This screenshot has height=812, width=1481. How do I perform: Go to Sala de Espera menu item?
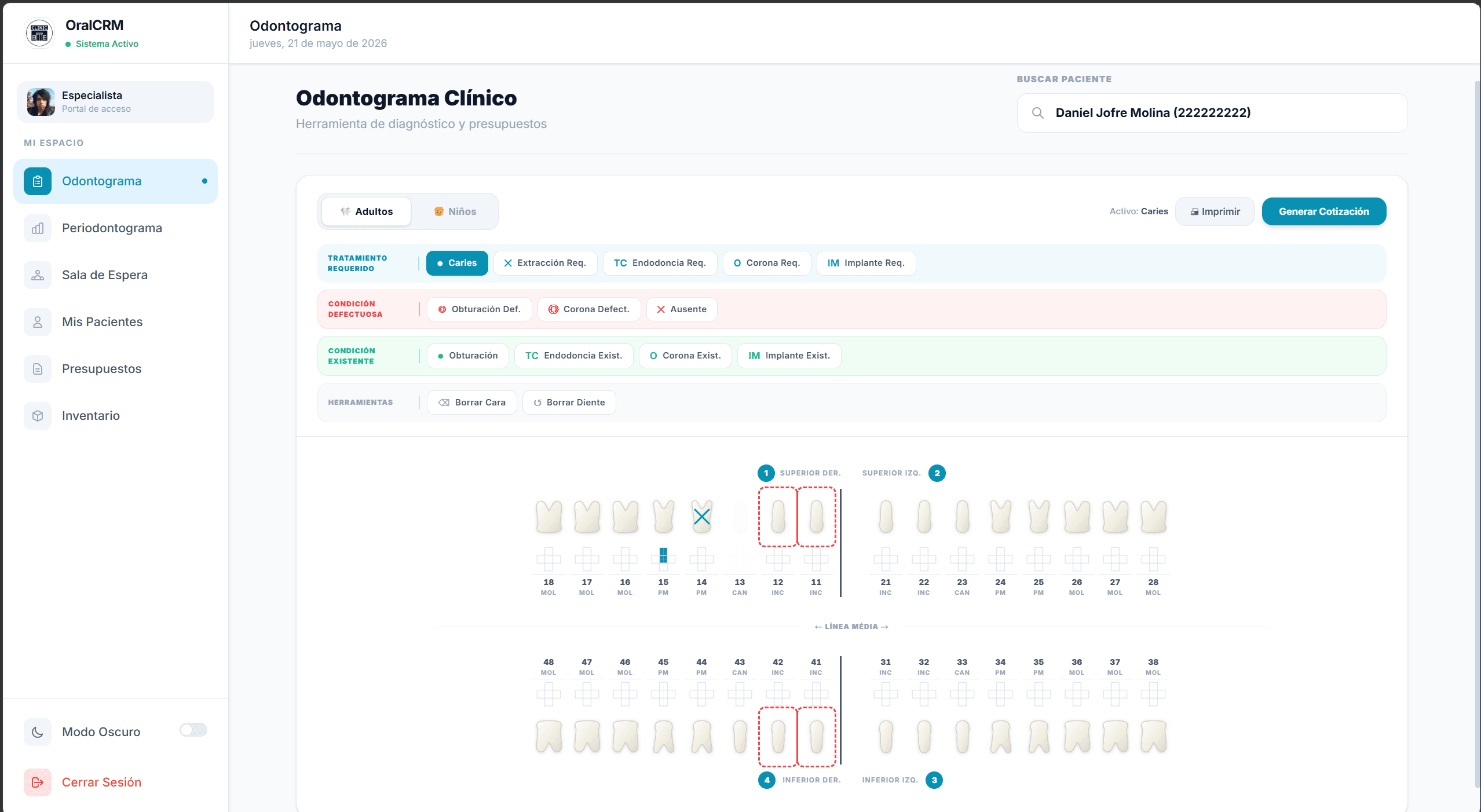(116, 275)
